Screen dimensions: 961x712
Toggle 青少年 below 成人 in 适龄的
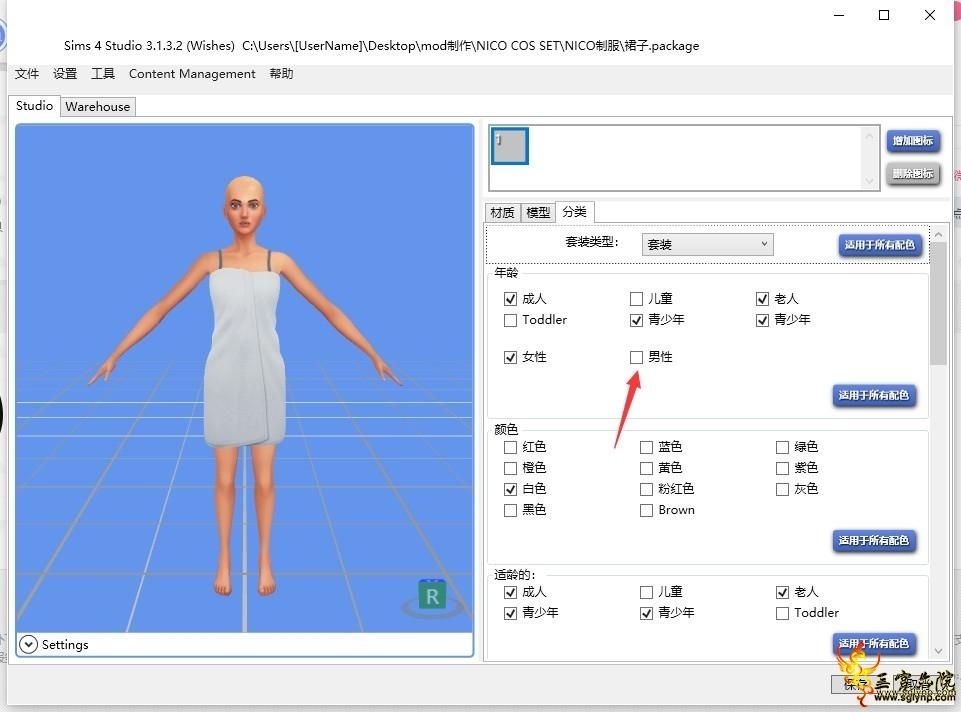510,613
